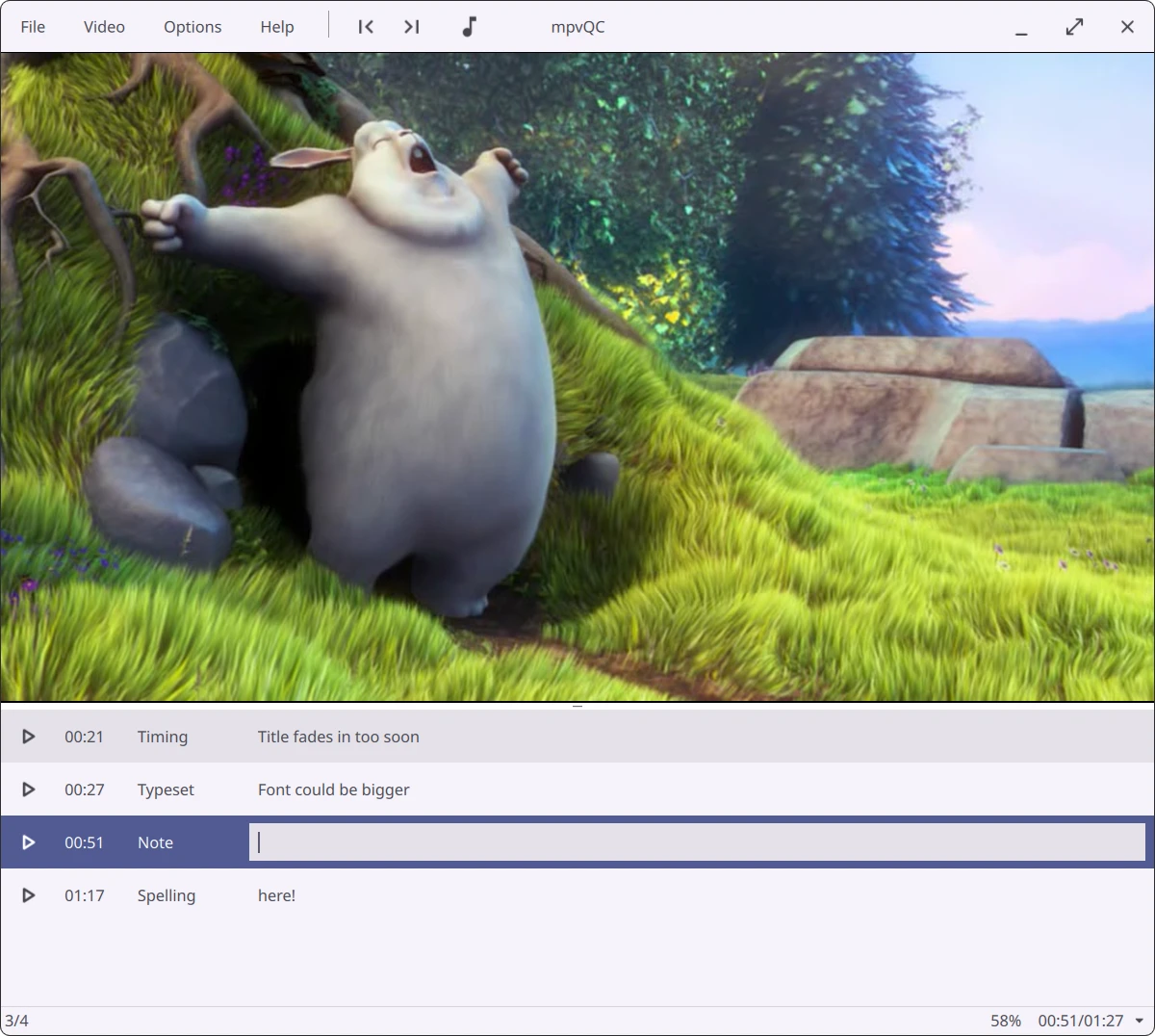
Task: Select comment 'Title fades in too soon'
Action: pos(338,737)
